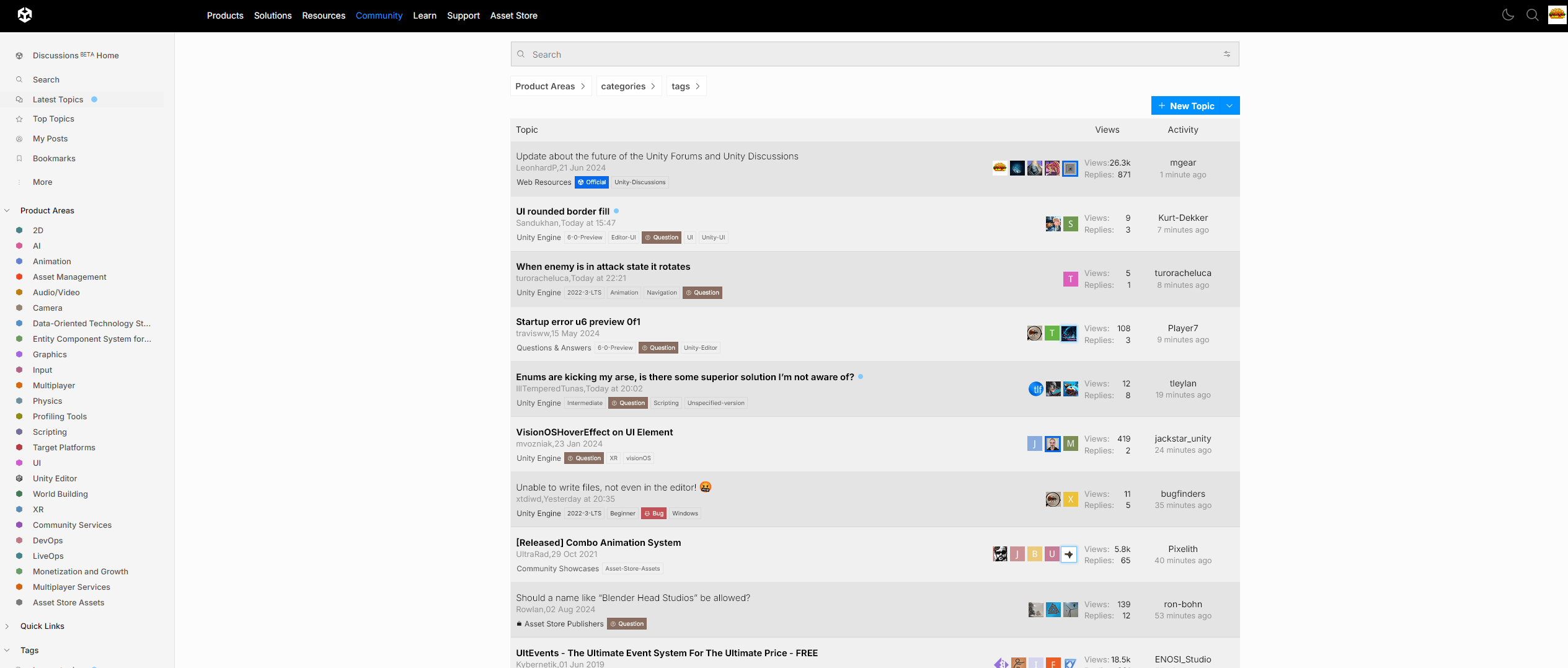Open the user profile avatar menu
The image size is (1568, 668).
[x=1557, y=15]
